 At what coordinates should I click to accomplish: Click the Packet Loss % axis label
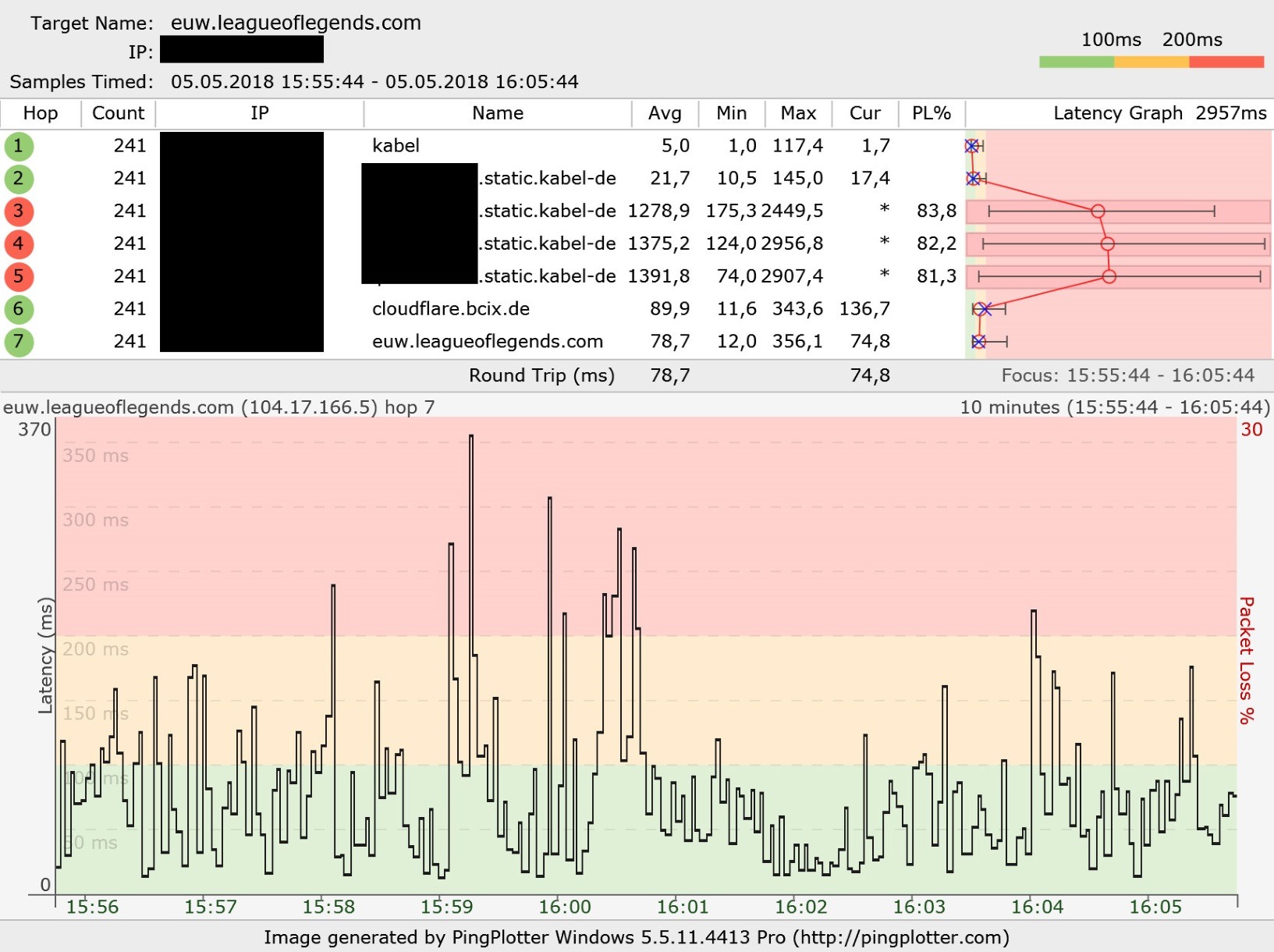pos(1247,660)
